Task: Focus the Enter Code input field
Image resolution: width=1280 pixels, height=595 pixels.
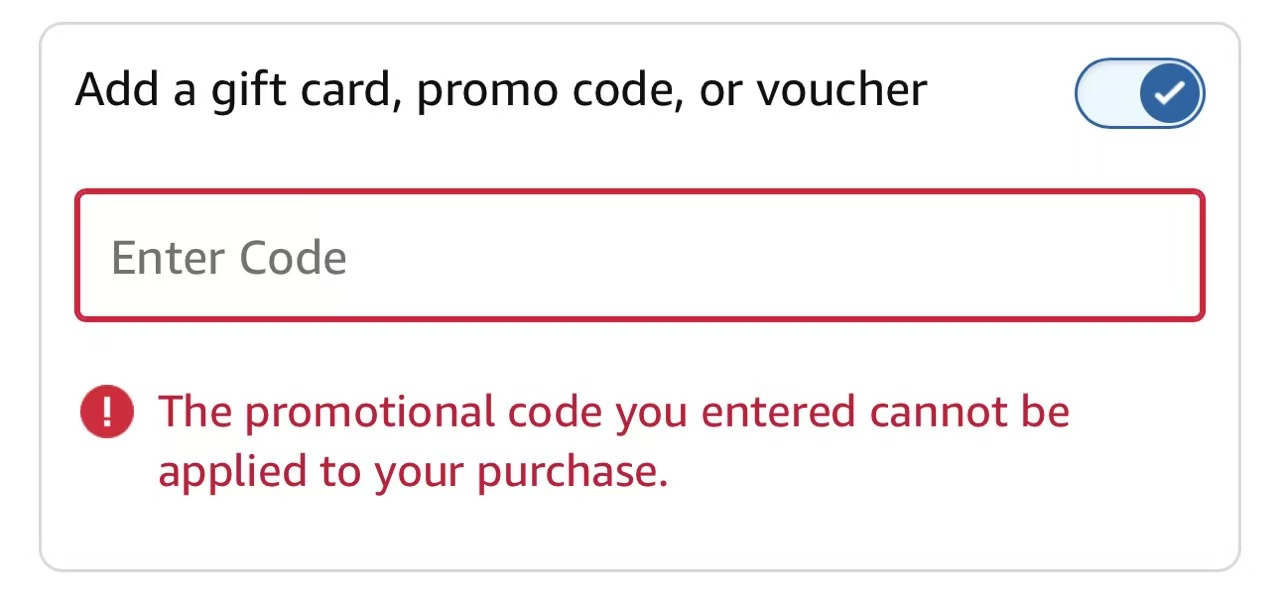Action: point(640,256)
